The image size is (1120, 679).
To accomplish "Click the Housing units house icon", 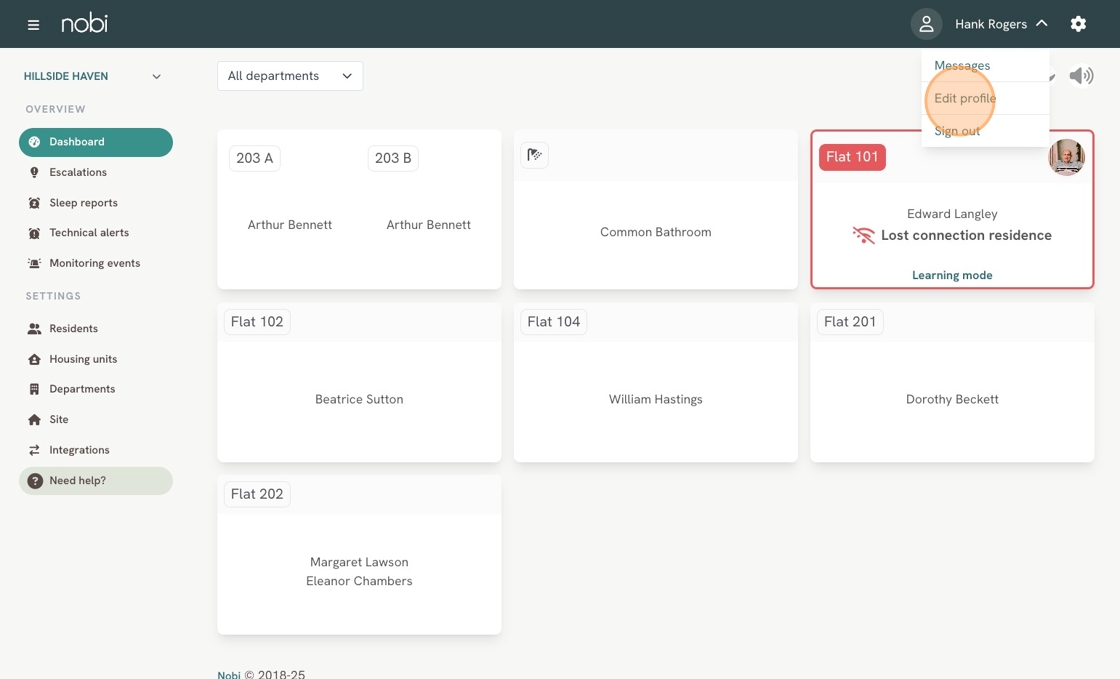I will point(34,359).
